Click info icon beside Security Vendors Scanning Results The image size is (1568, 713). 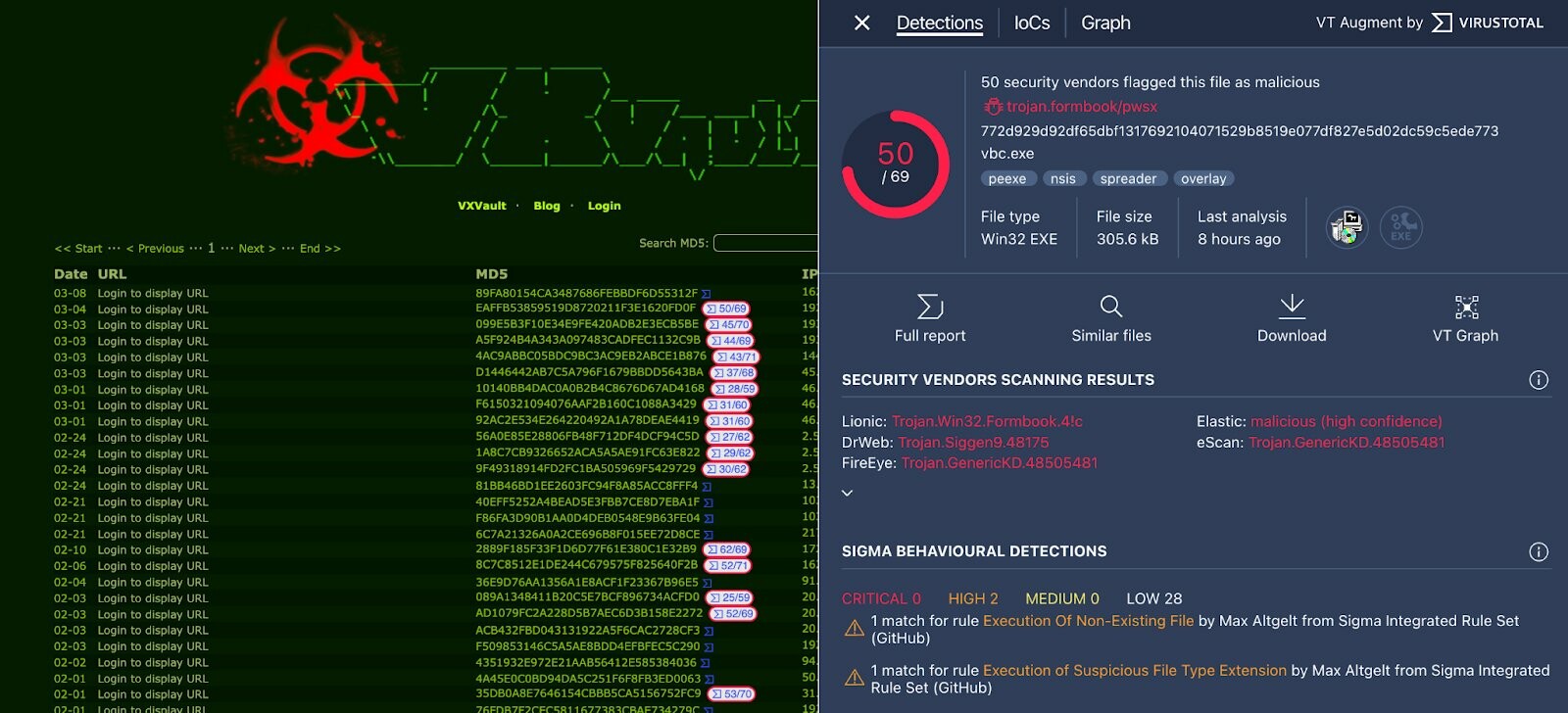tap(1539, 380)
